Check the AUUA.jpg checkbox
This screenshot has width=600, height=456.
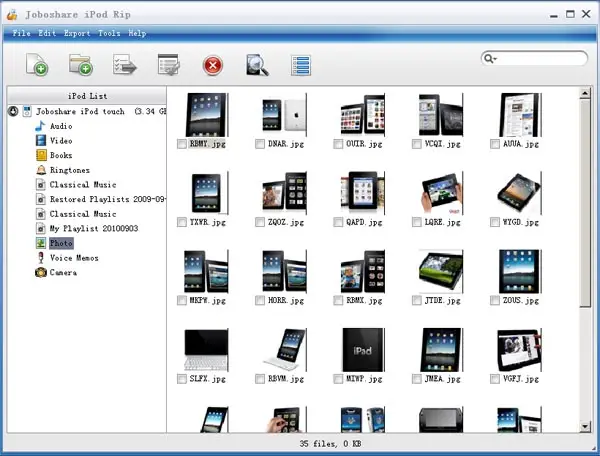[x=495, y=144]
